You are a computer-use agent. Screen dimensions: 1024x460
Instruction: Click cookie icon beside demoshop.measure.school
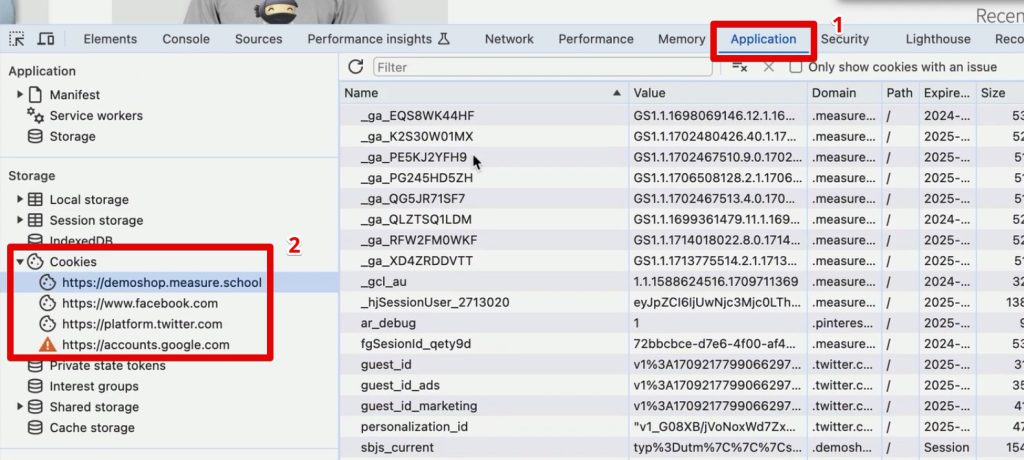[x=48, y=282]
